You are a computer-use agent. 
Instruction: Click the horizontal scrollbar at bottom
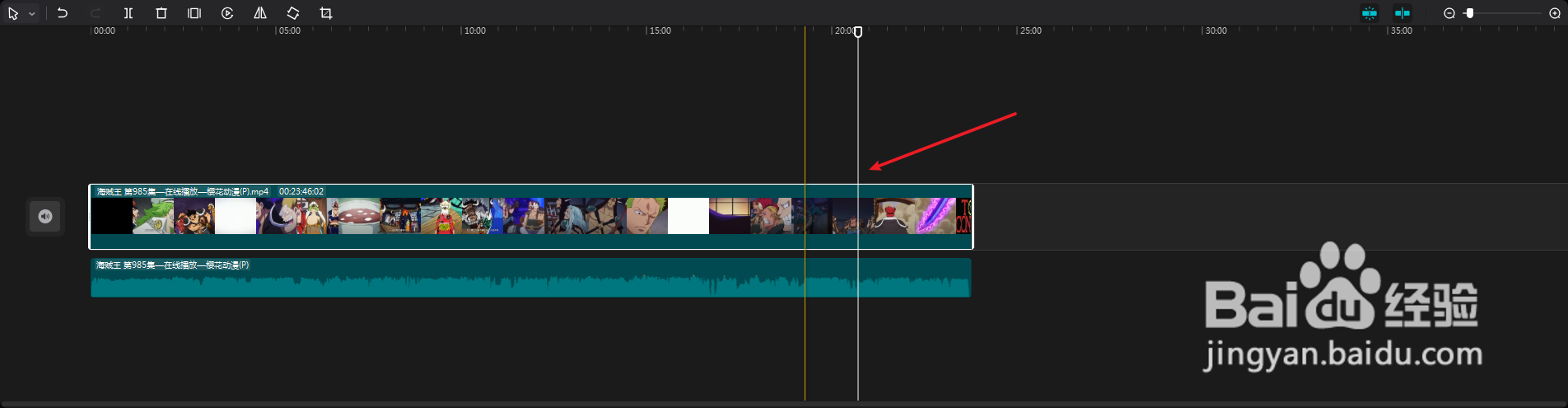click(x=782, y=404)
